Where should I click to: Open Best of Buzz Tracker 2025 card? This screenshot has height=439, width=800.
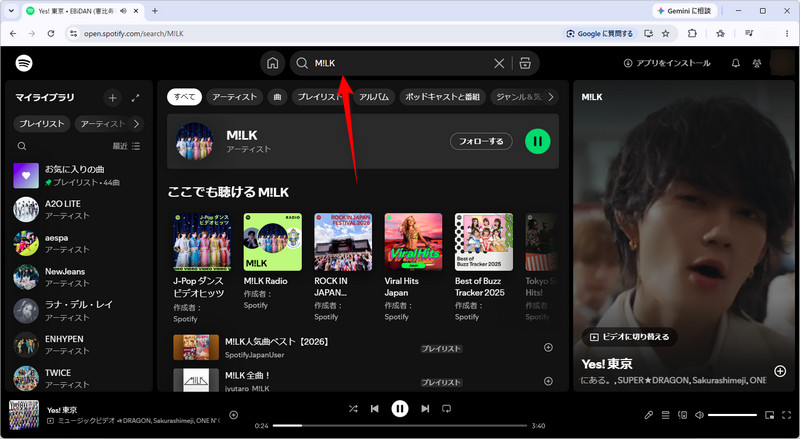pos(484,268)
